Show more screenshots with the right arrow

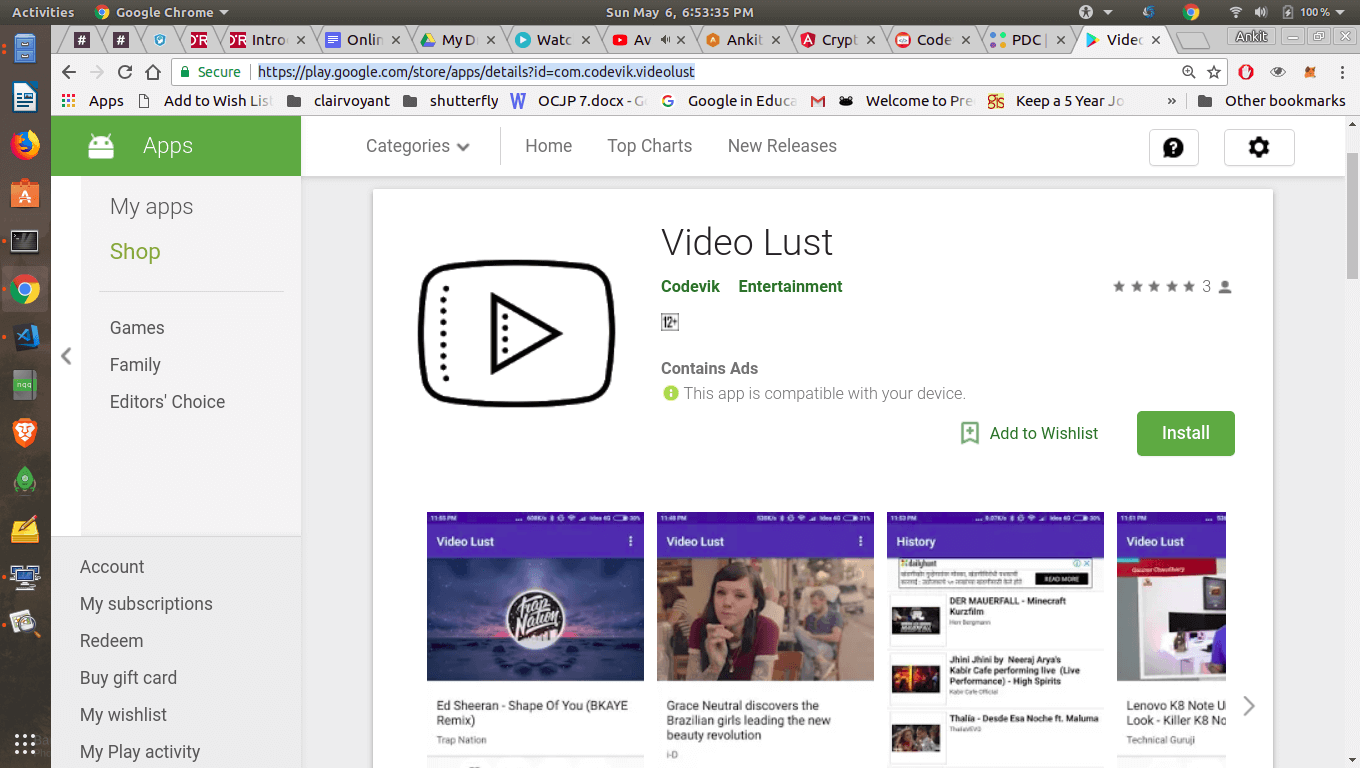pos(1248,705)
